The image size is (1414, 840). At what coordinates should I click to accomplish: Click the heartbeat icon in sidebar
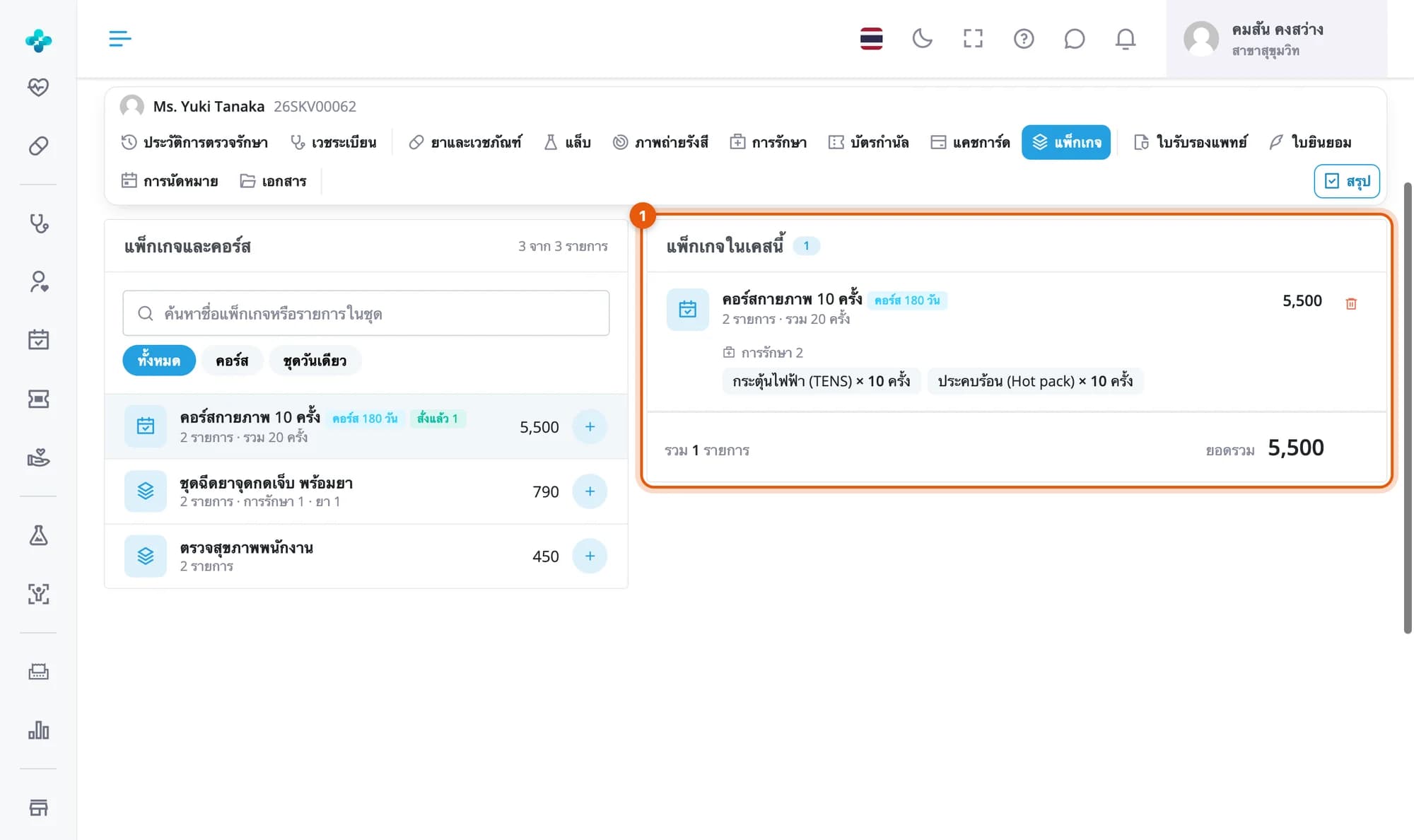38,87
